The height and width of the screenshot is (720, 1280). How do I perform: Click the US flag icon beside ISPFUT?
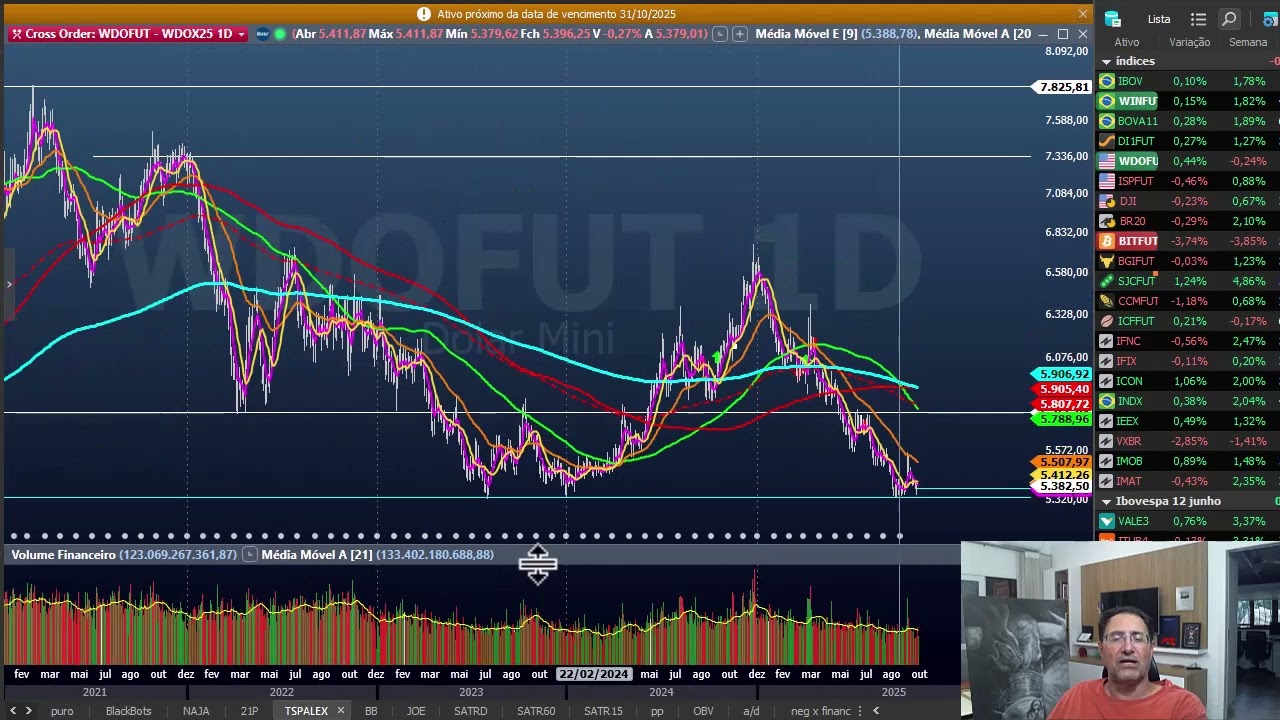point(1106,181)
